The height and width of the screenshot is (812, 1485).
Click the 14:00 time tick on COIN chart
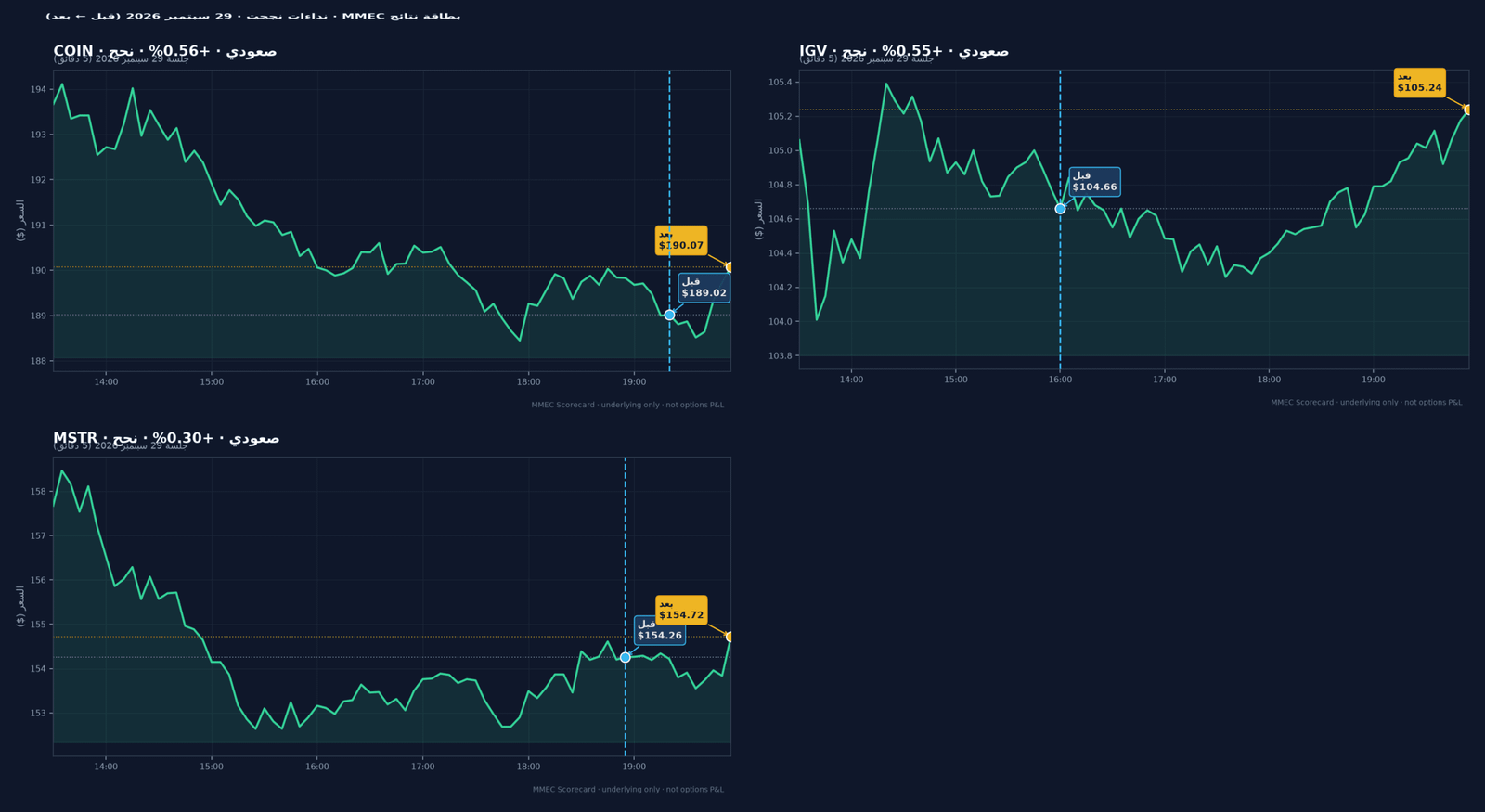[106, 382]
